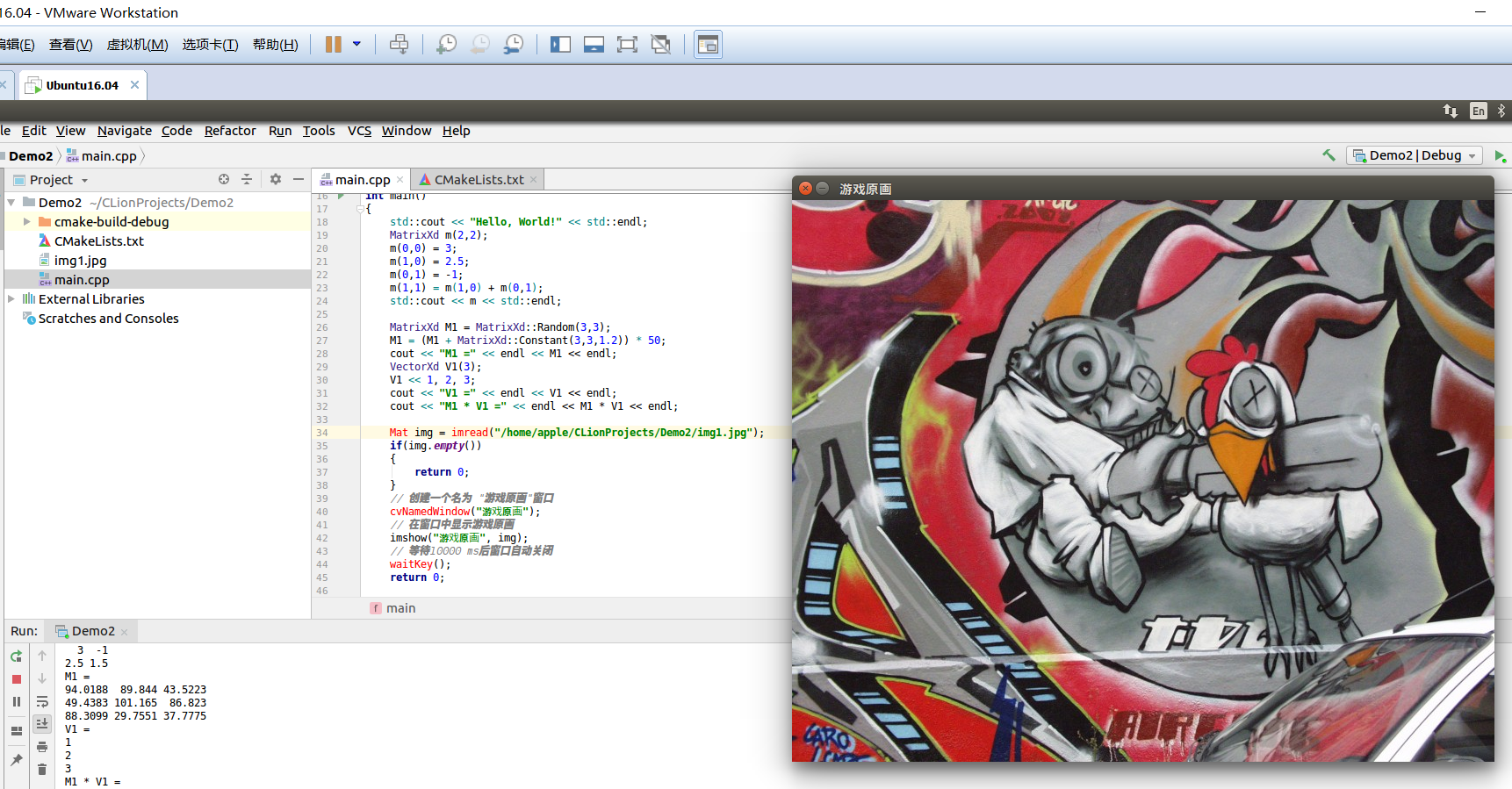Pause the Demo2 program output

[17, 702]
